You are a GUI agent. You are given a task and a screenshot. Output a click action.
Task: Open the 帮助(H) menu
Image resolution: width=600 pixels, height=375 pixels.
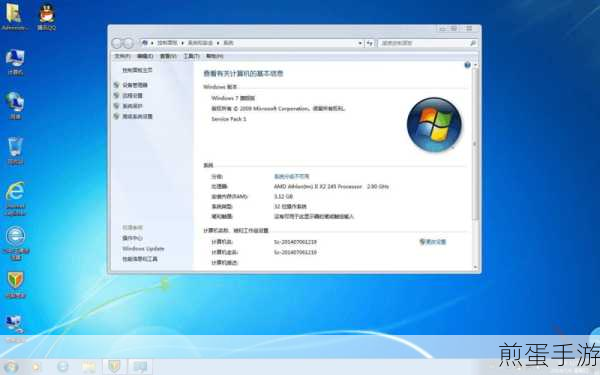[214, 56]
